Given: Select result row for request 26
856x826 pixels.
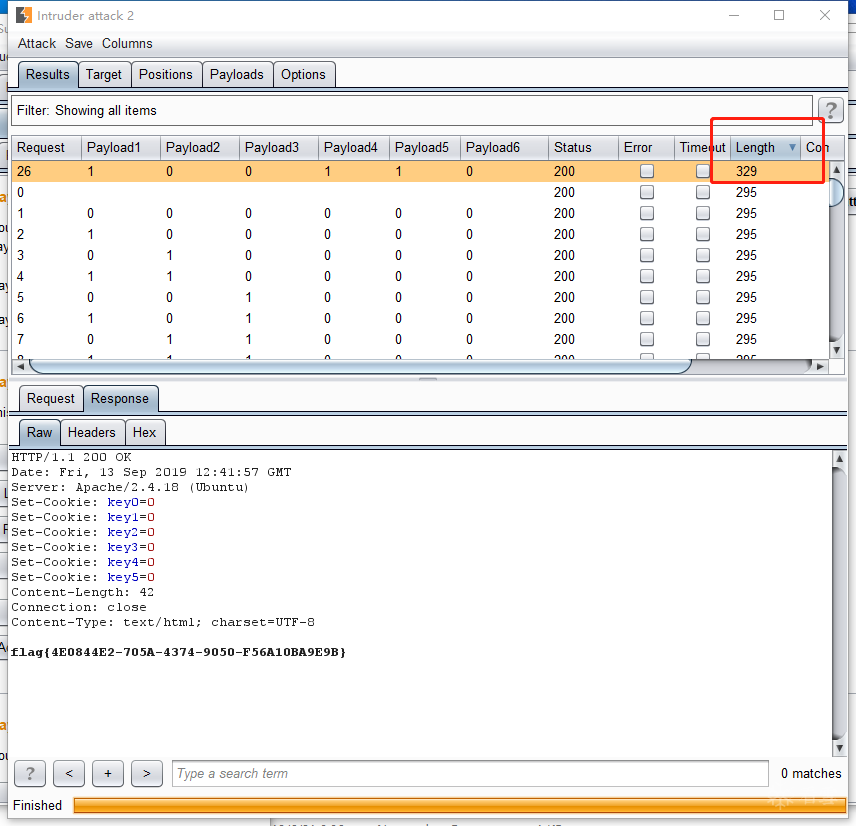Looking at the screenshot, I should point(420,171).
